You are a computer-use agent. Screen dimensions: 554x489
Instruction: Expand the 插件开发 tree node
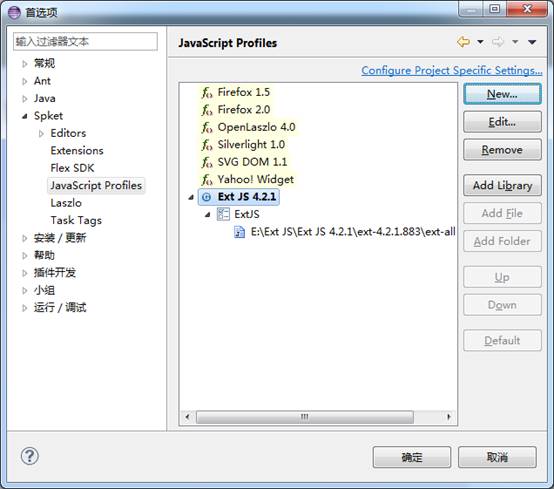click(24, 273)
